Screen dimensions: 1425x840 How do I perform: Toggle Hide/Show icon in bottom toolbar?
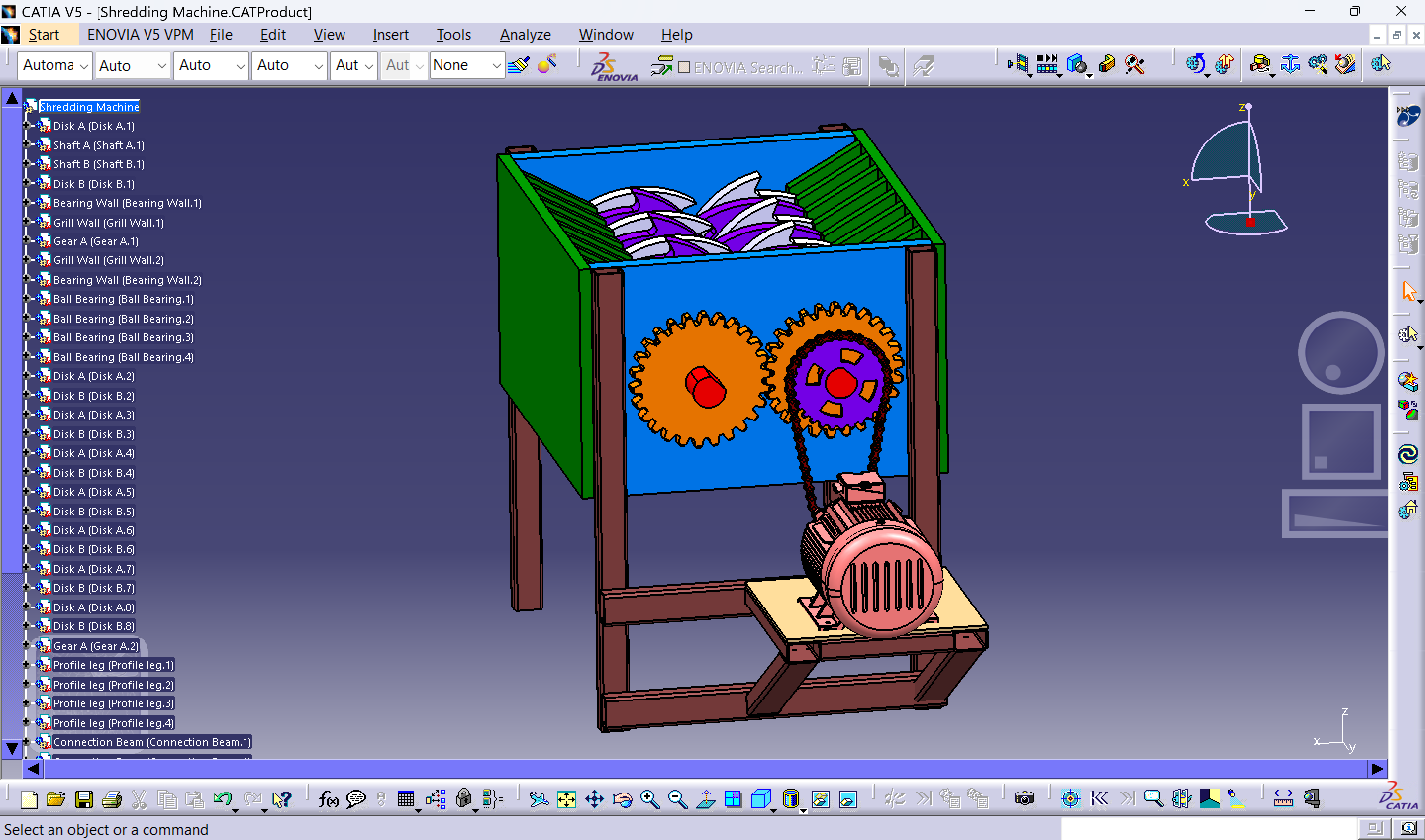(820, 798)
